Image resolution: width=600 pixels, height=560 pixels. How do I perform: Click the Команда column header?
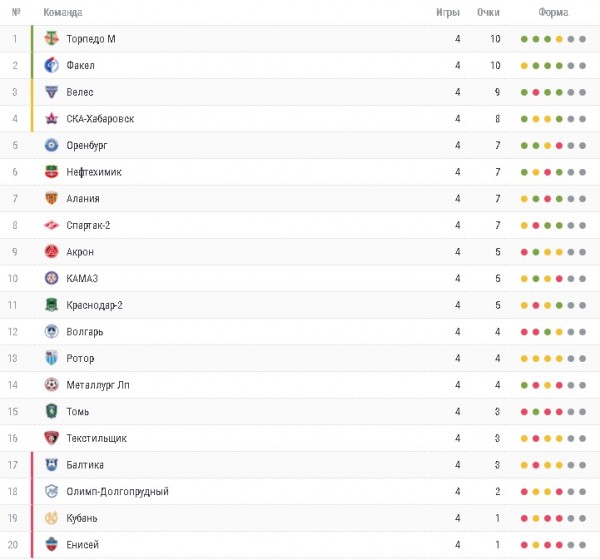(x=63, y=13)
